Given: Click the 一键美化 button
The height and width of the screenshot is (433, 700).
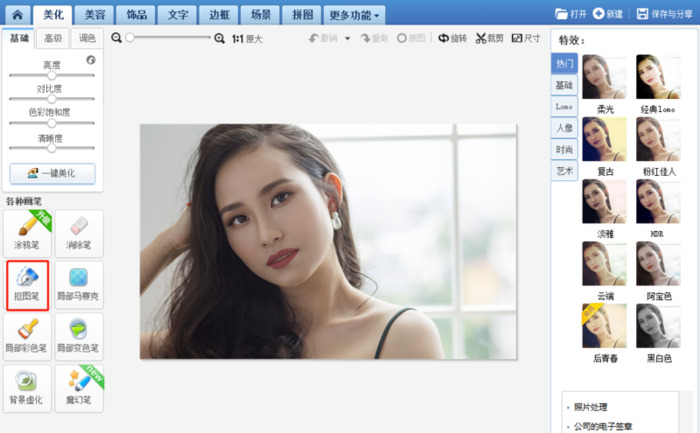Looking at the screenshot, I should pyautogui.click(x=53, y=173).
